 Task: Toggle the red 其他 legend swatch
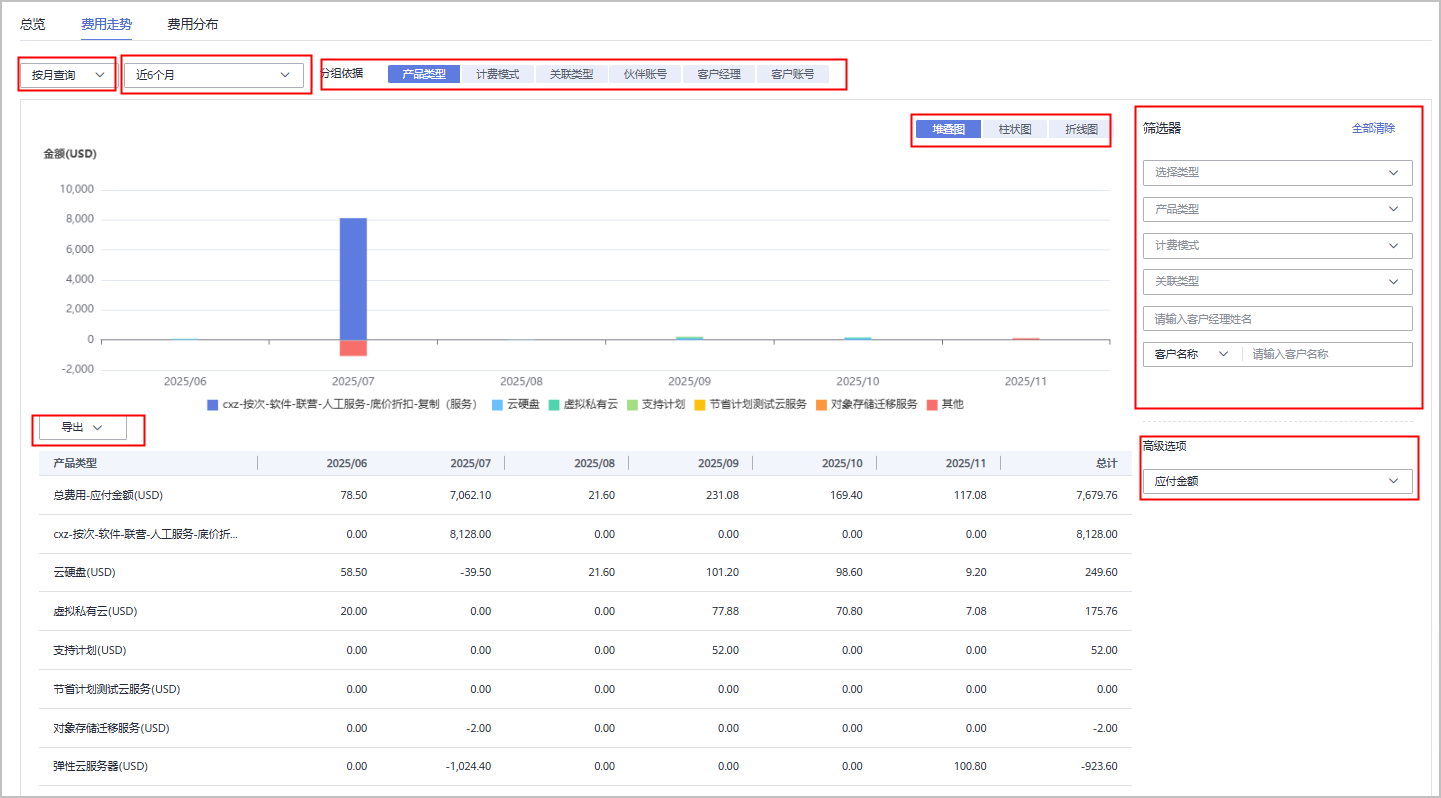click(932, 405)
